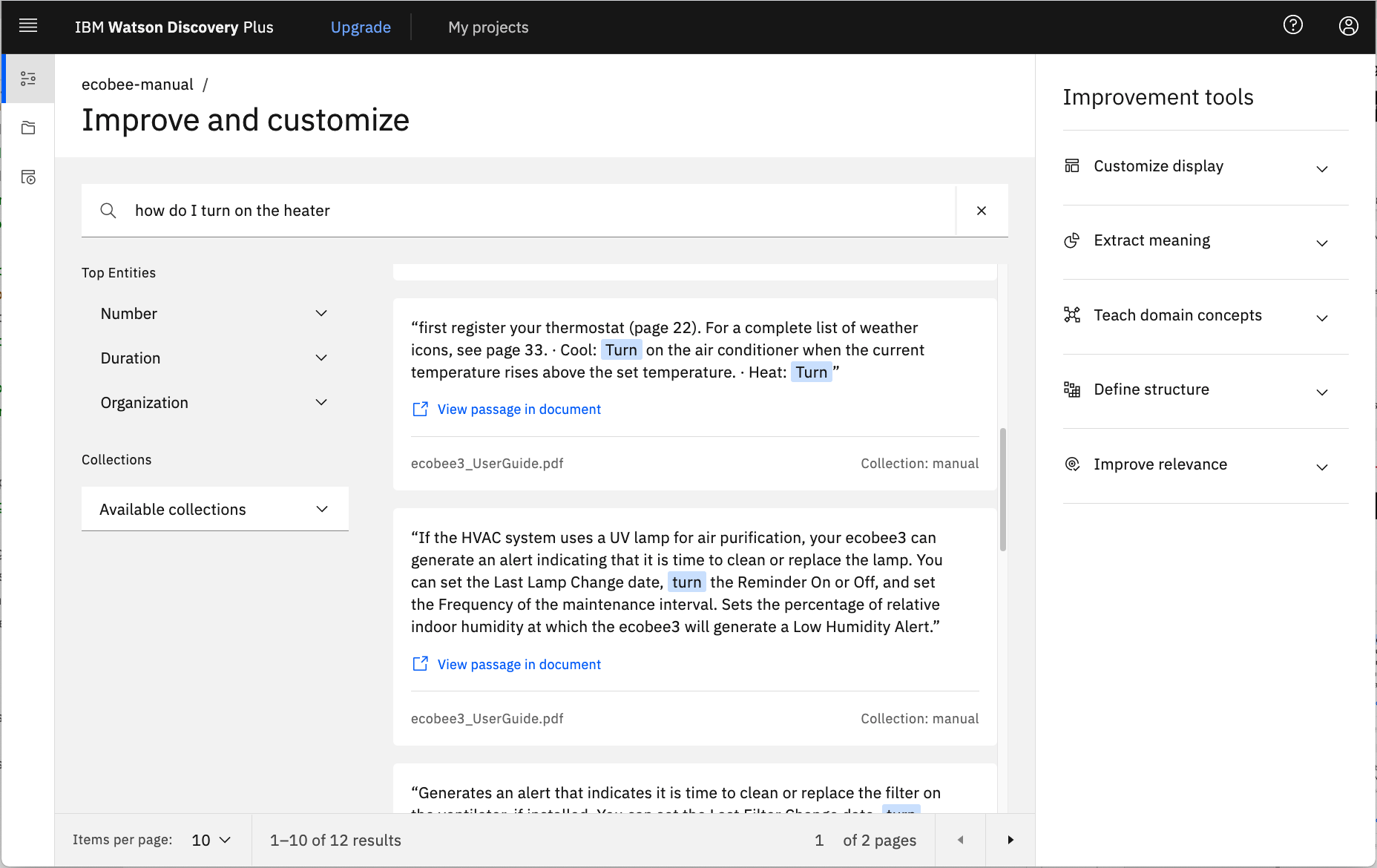Click the Define structure icon
This screenshot has width=1377, height=868.
pos(1072,389)
